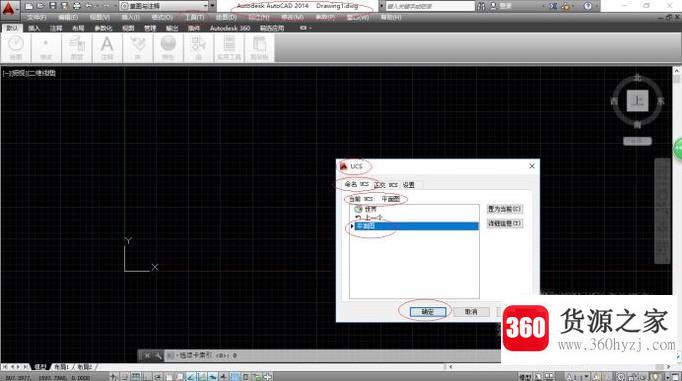Click the binoculars search icon
Screen dimensions: 682x381
pyautogui.click(x=481, y=6)
